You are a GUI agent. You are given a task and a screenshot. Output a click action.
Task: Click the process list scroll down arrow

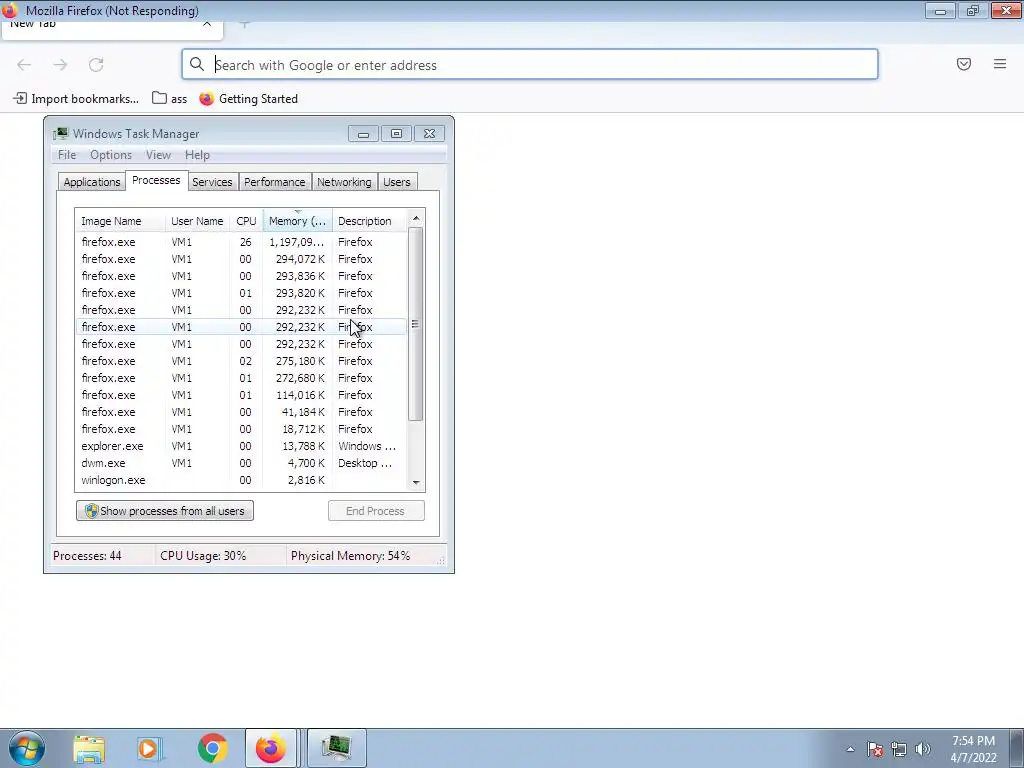click(416, 483)
